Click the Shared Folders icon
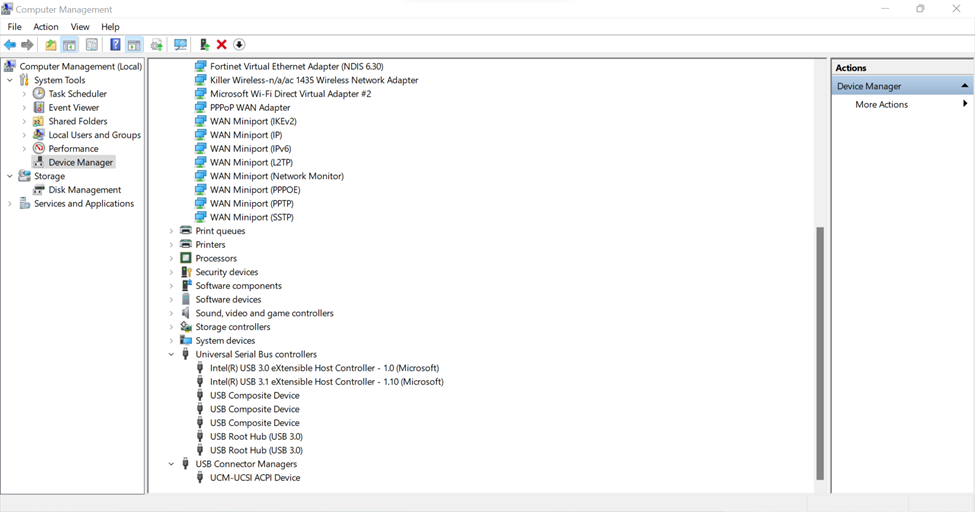975x512 pixels. (x=39, y=121)
